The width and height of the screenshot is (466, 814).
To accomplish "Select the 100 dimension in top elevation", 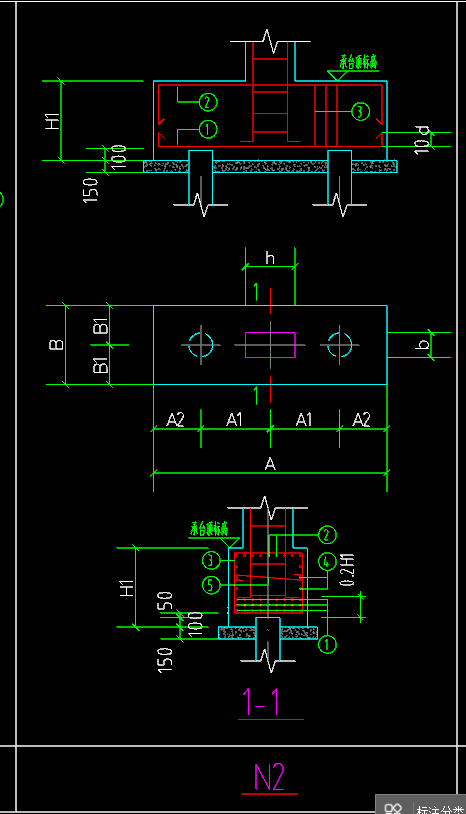I will coord(119,157).
